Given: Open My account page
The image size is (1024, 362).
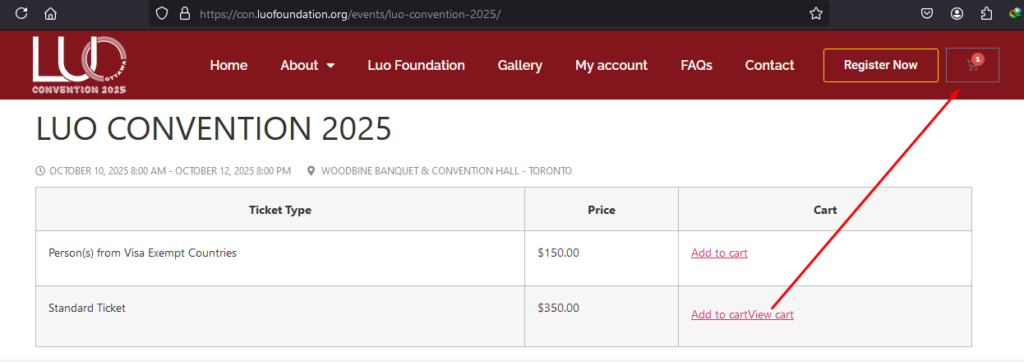Looking at the screenshot, I should pos(611,65).
